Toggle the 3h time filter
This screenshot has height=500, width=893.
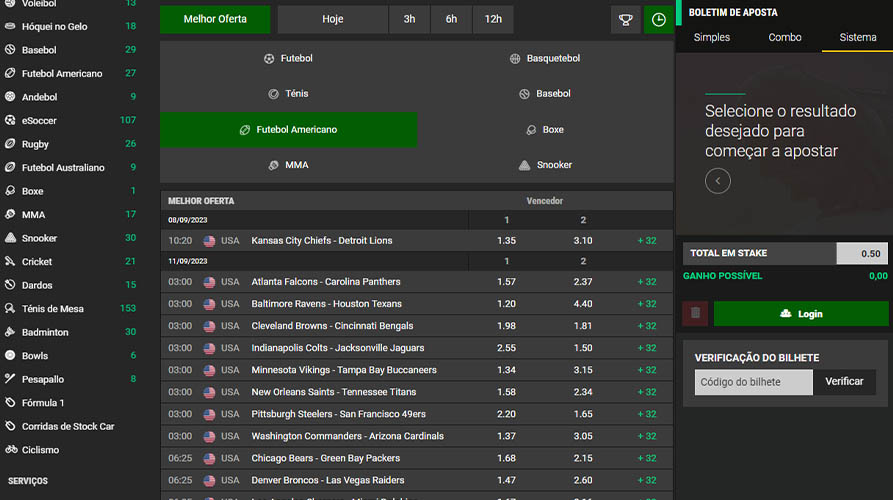[409, 19]
